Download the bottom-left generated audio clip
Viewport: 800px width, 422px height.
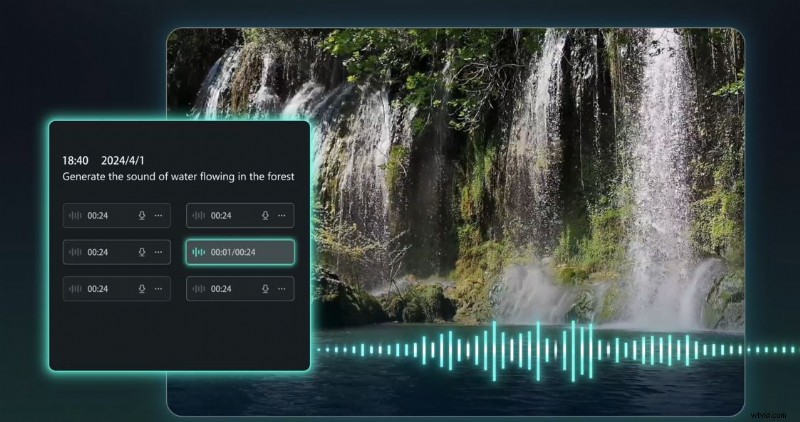coord(142,289)
